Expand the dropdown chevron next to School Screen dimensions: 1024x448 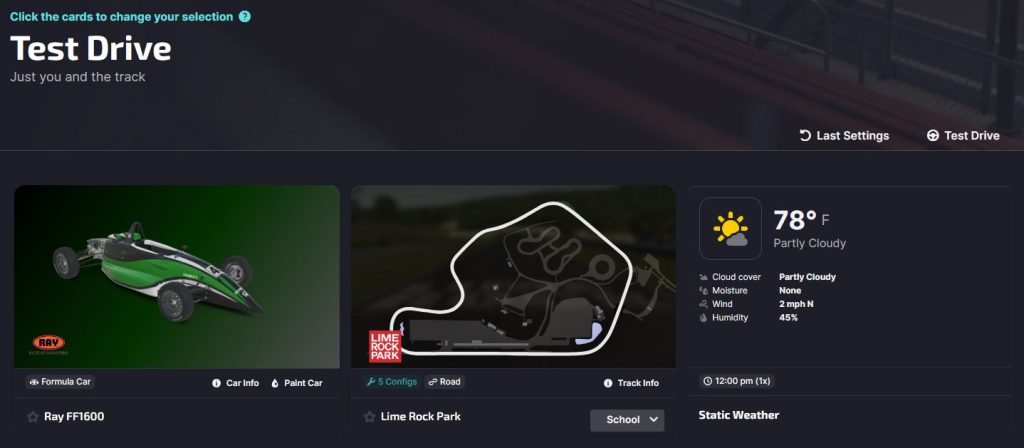pyautogui.click(x=654, y=420)
